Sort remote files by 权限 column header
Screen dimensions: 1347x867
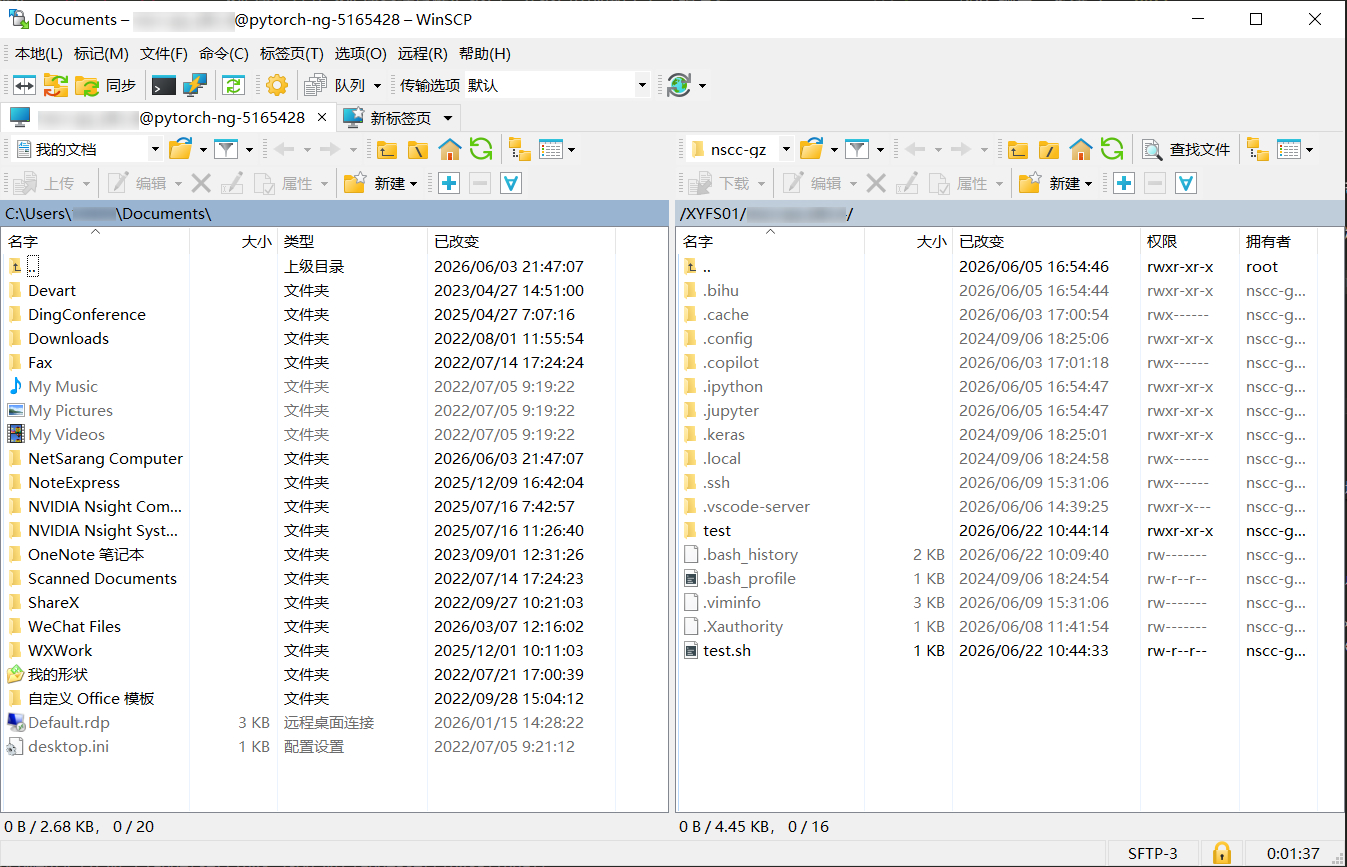coord(1189,241)
